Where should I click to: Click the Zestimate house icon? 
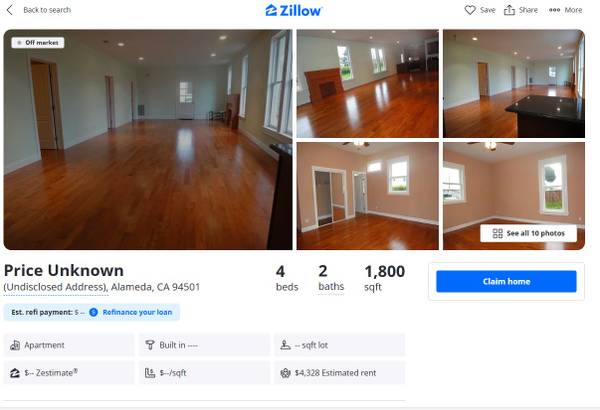(15, 373)
